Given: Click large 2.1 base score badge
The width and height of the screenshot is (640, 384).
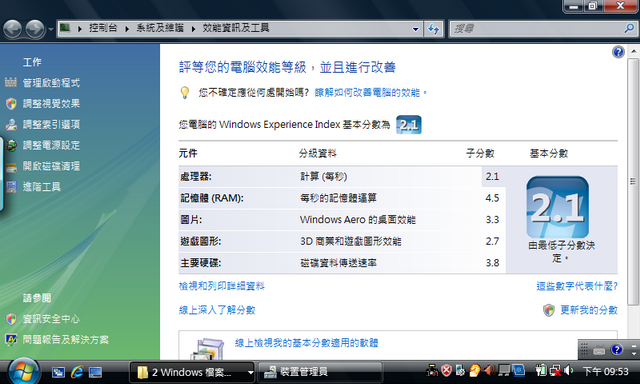Looking at the screenshot, I should click(558, 207).
